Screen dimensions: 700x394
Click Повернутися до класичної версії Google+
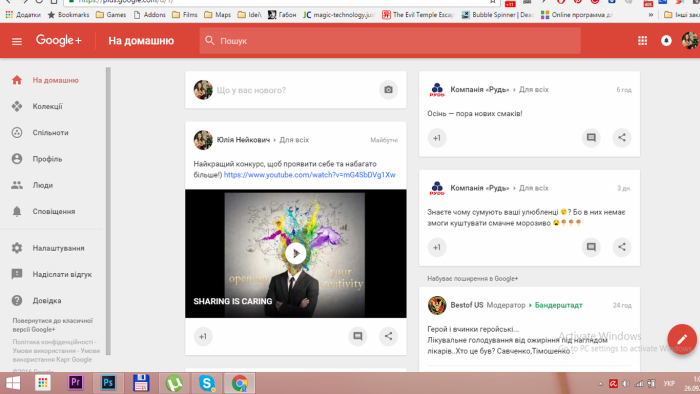pyautogui.click(x=53, y=325)
